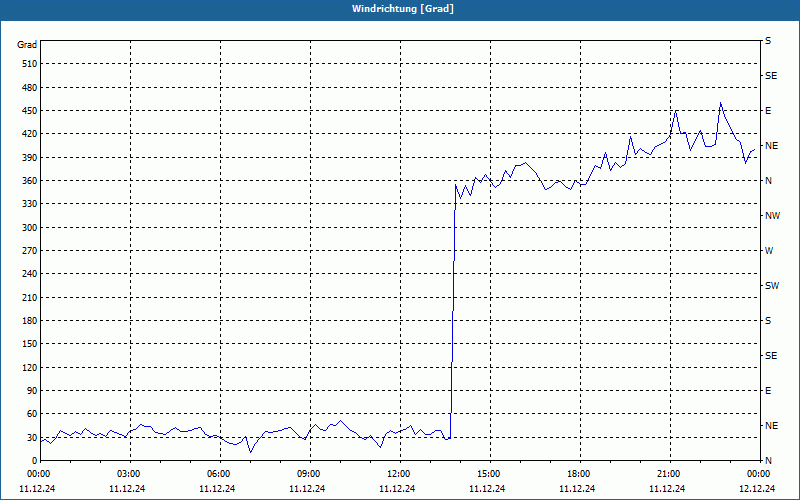Select the E compass label level with 450
Screen dimensions: 800x500
pyautogui.click(x=768, y=111)
